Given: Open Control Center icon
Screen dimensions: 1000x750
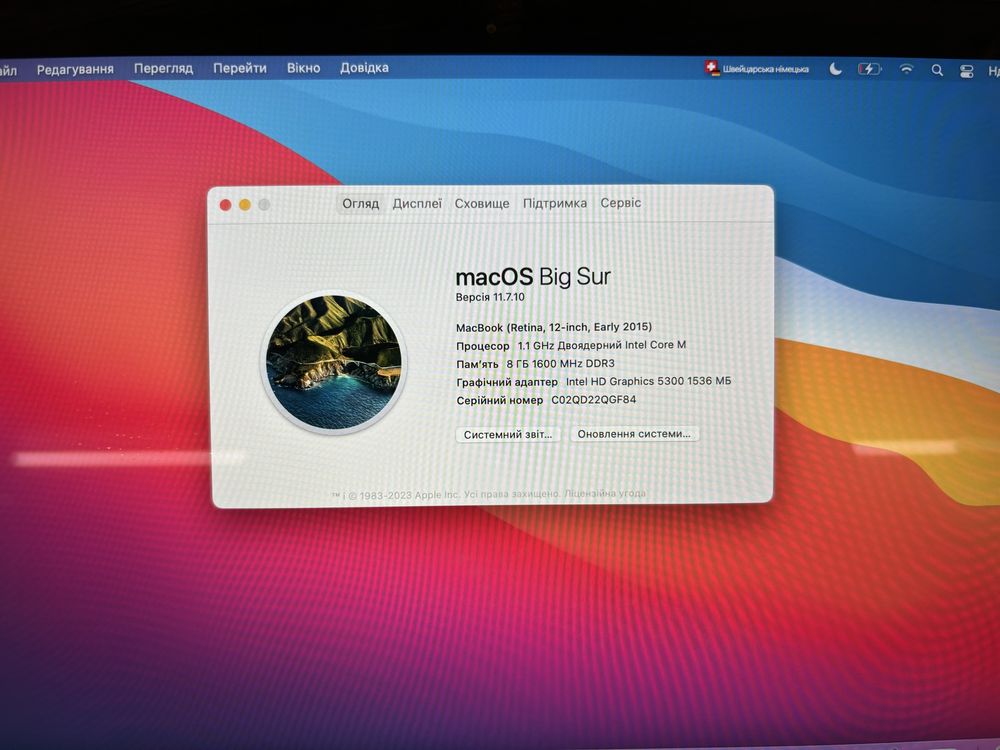Looking at the screenshot, I should 967,71.
